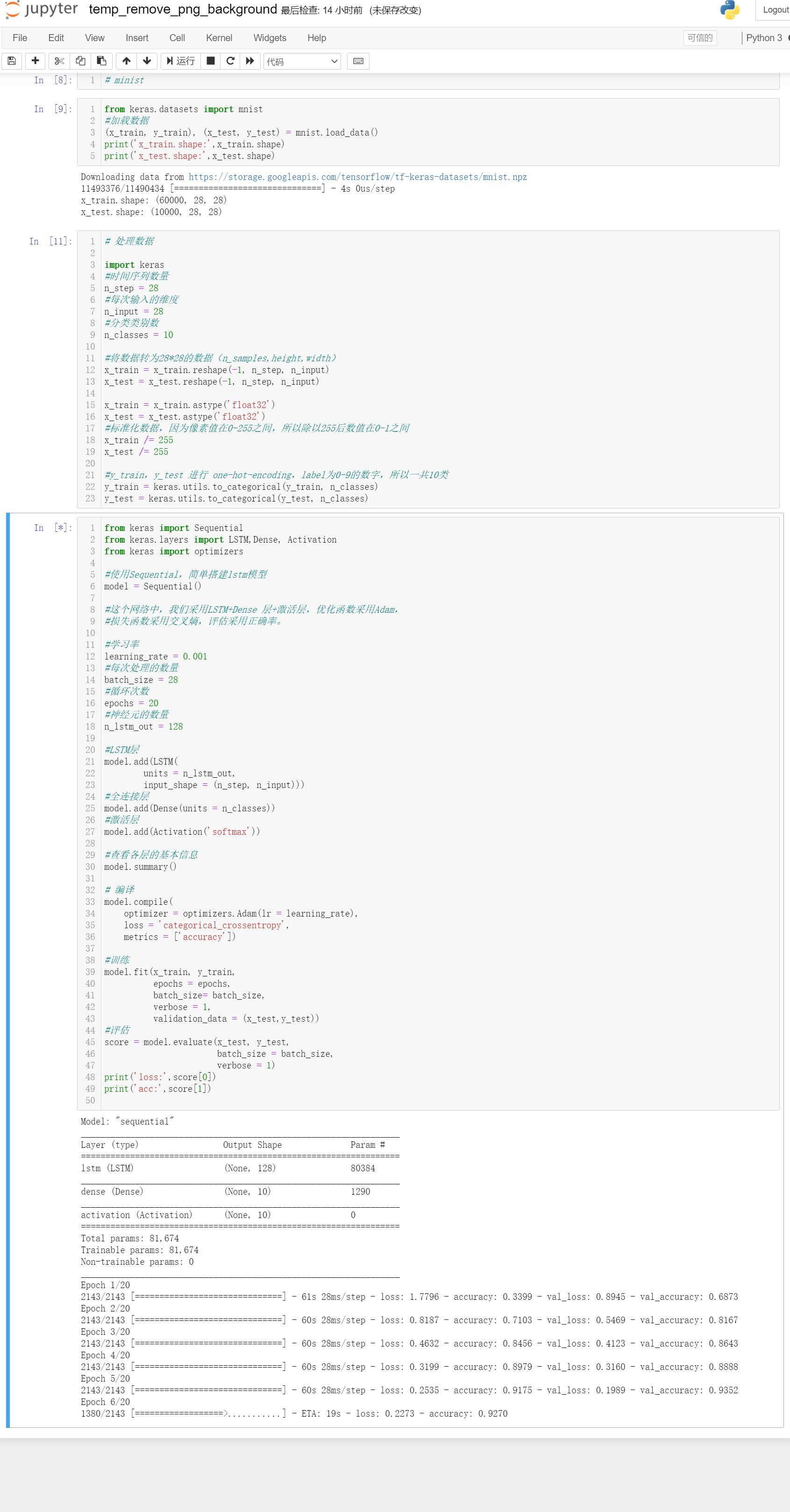Click the dense (Dense) summary row
790x1512 pixels.
point(226,1191)
